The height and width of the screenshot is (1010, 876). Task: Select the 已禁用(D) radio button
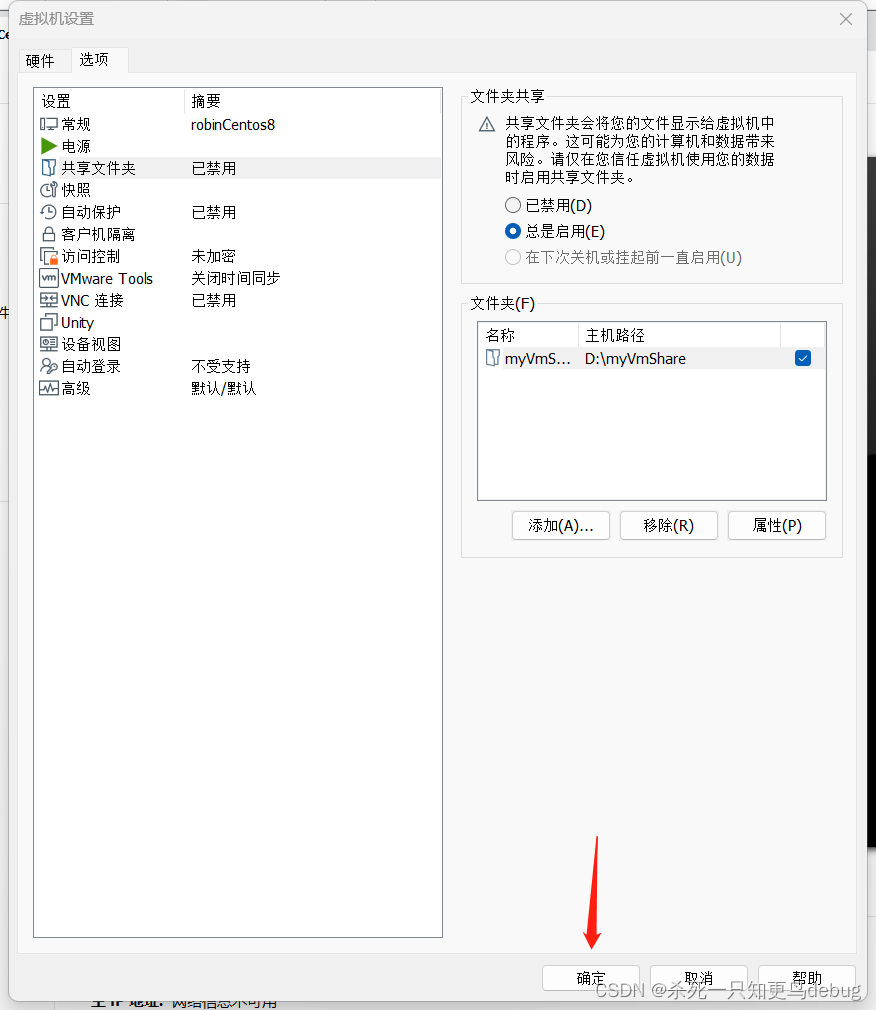(513, 205)
